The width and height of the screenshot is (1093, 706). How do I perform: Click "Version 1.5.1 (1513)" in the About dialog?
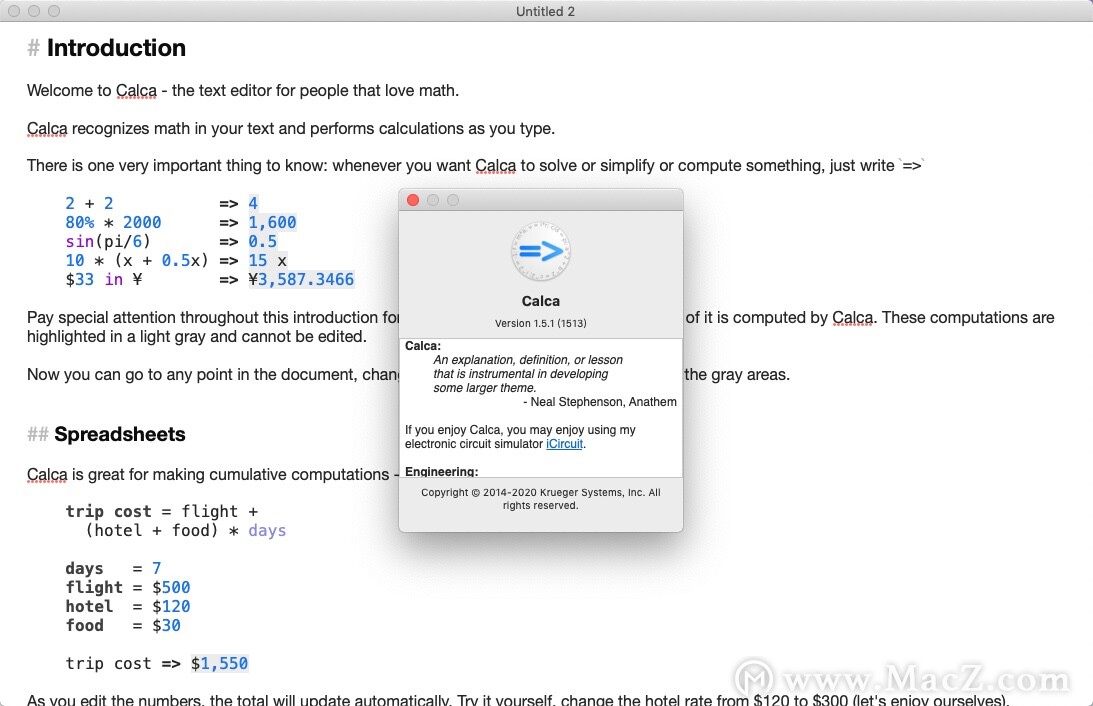coord(541,323)
